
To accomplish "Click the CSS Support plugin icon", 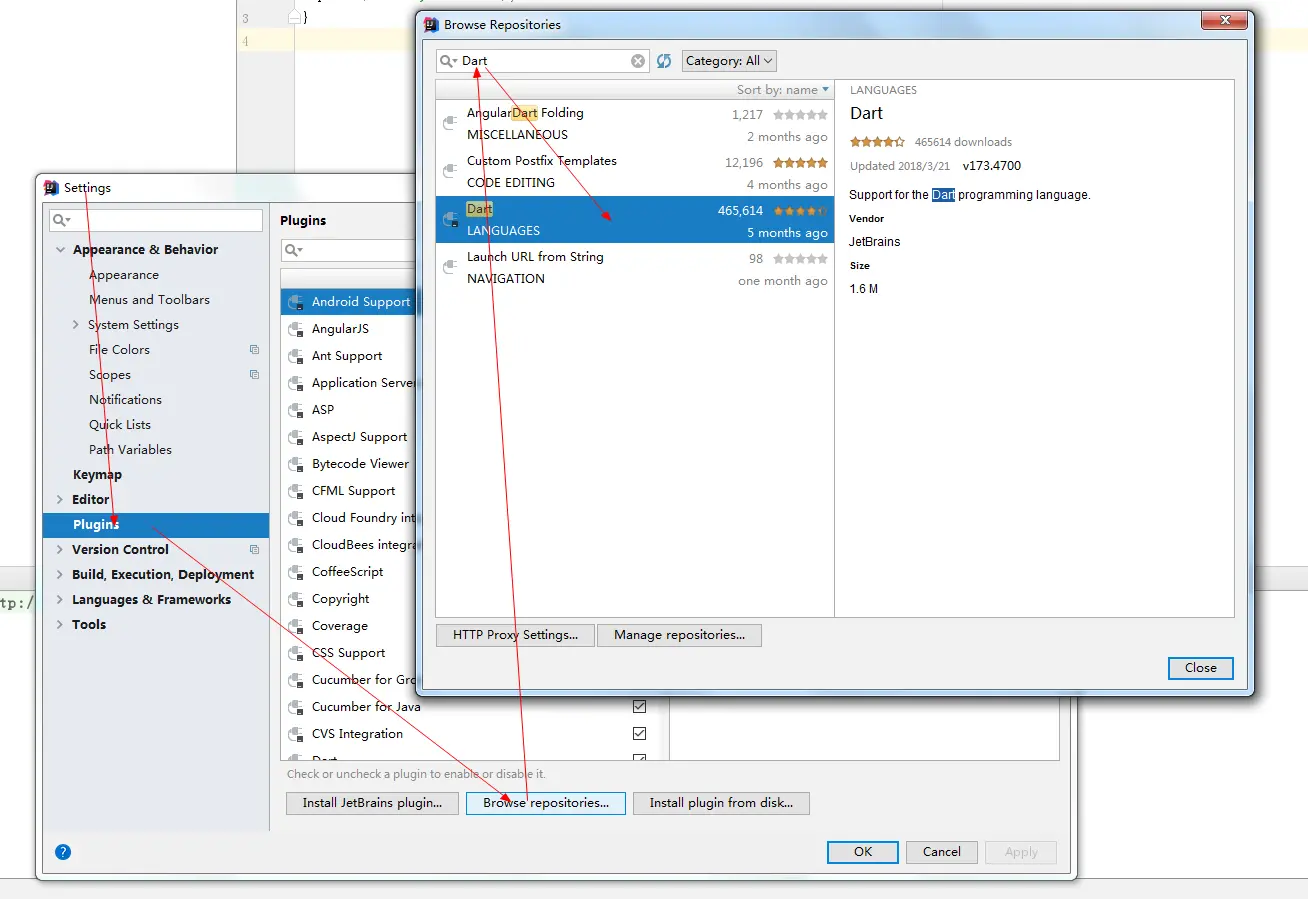I will point(295,653).
